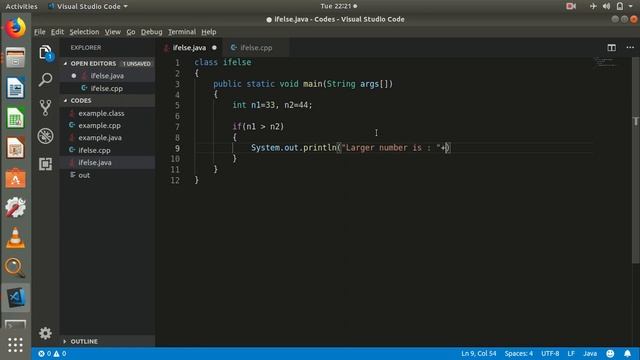Open the Activities overview

(21, 6)
